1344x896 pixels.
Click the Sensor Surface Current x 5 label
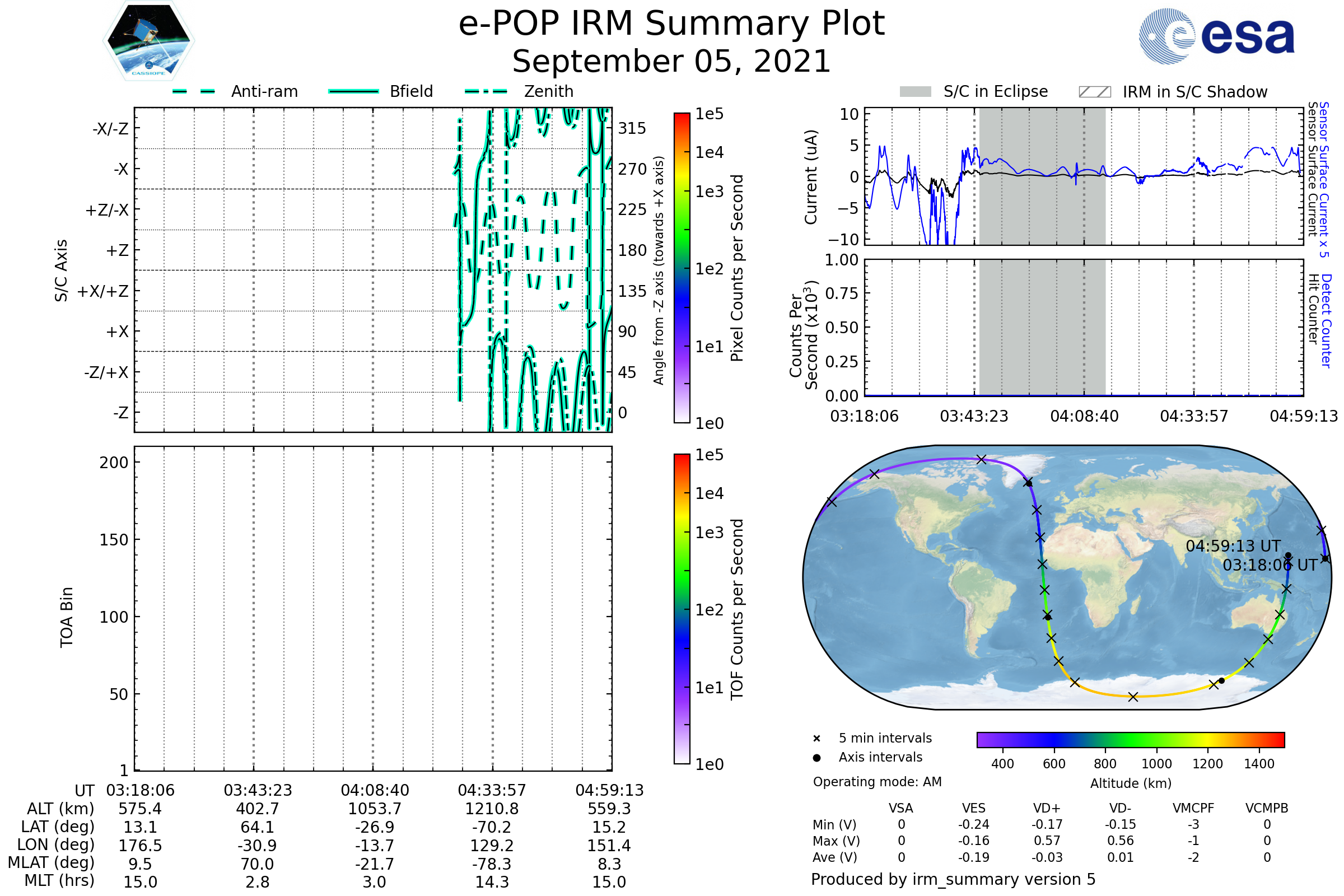click(1324, 179)
